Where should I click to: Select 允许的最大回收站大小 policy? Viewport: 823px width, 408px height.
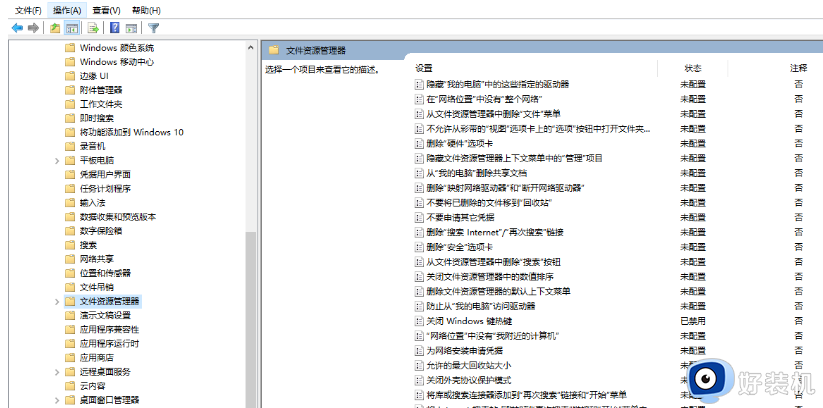(x=463, y=365)
